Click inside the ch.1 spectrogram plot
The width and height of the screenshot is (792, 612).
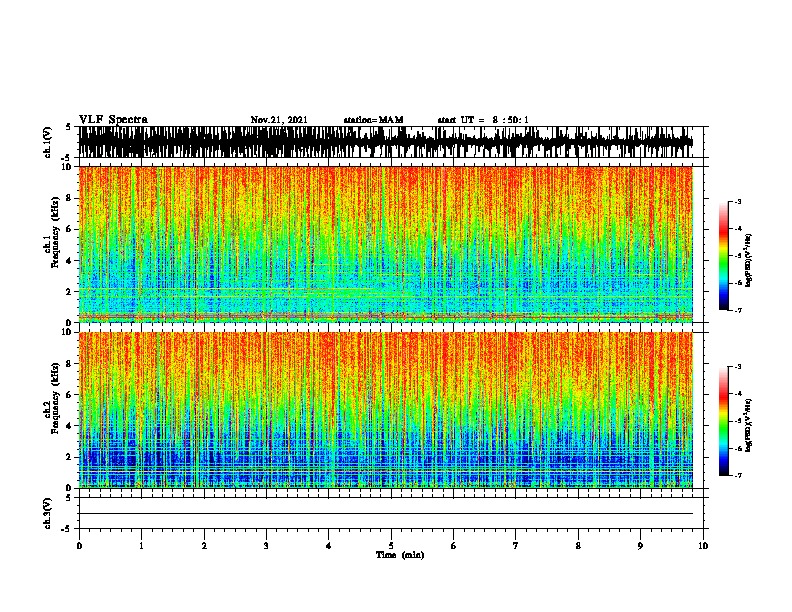tap(386, 244)
